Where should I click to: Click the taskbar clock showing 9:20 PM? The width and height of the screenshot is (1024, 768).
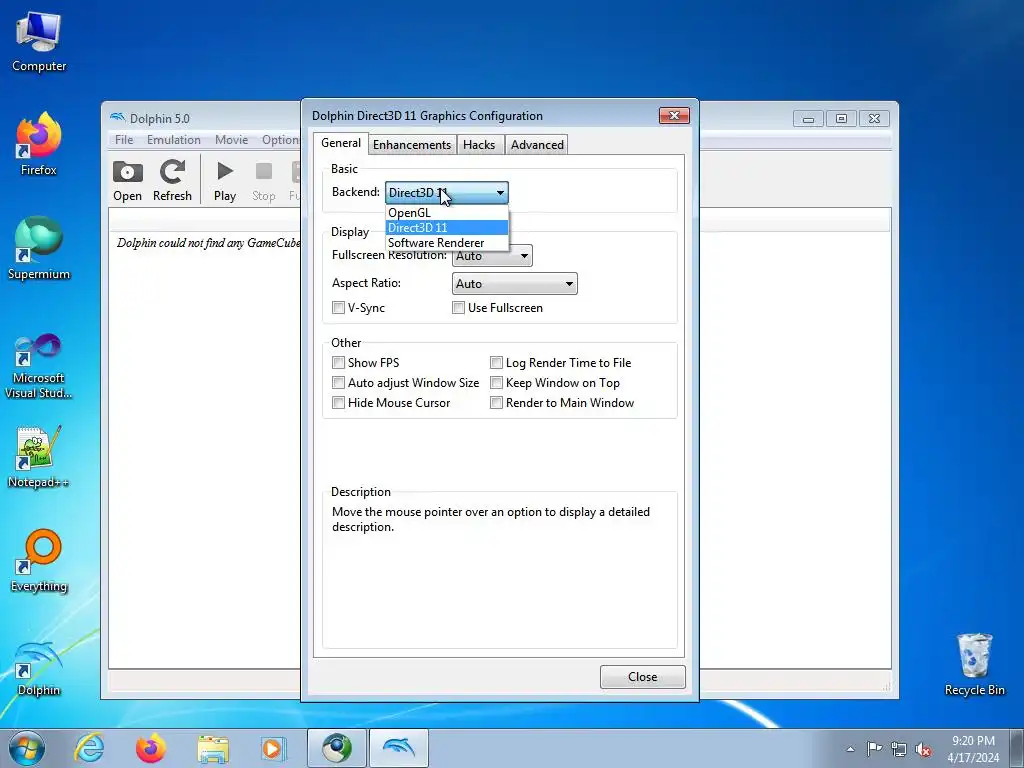pos(973,748)
